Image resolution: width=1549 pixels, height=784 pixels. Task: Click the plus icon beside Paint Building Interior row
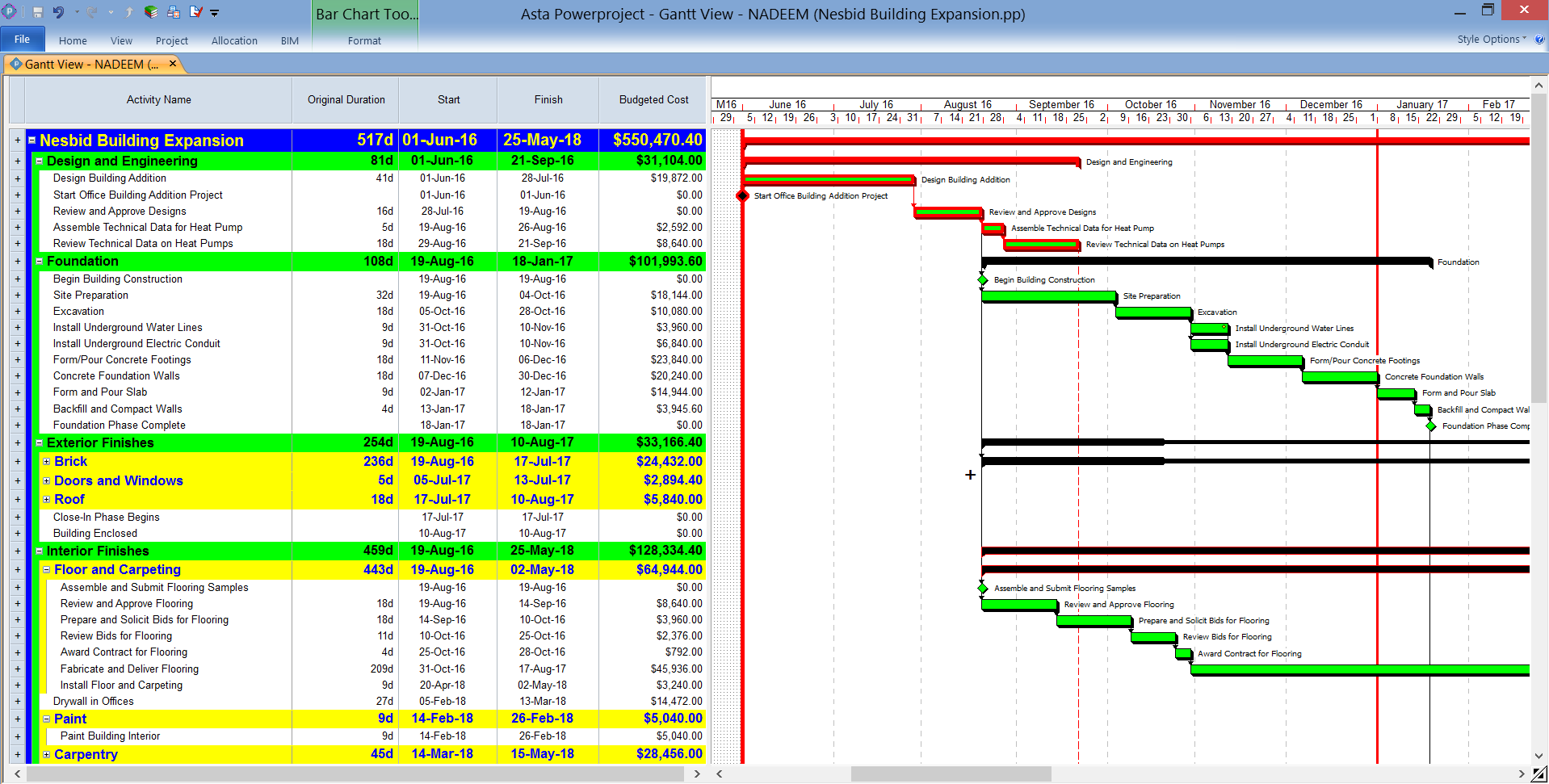coord(17,736)
